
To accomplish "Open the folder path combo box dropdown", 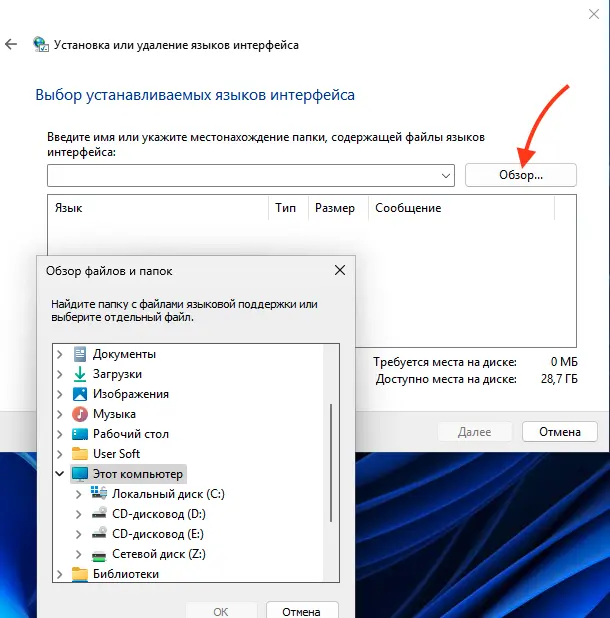I will pyautogui.click(x=446, y=175).
